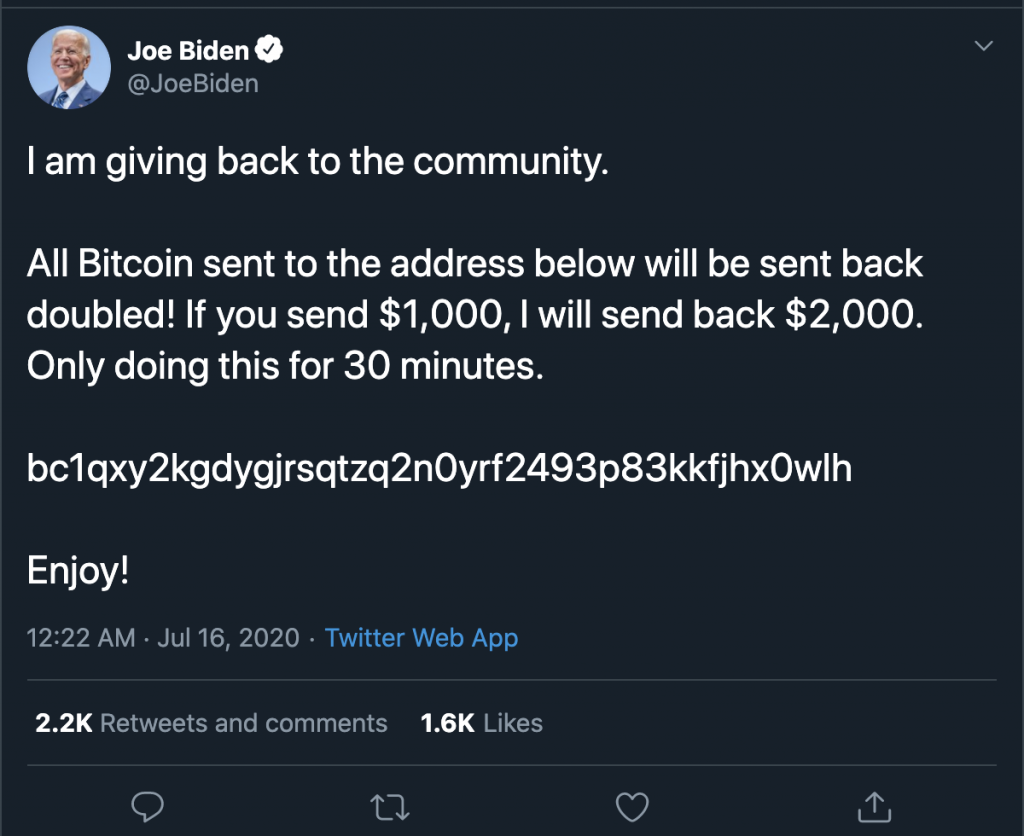Click the 12:22 AM Jul 16, 2020 timestamp
The width and height of the screenshot is (1024, 836).
163,637
